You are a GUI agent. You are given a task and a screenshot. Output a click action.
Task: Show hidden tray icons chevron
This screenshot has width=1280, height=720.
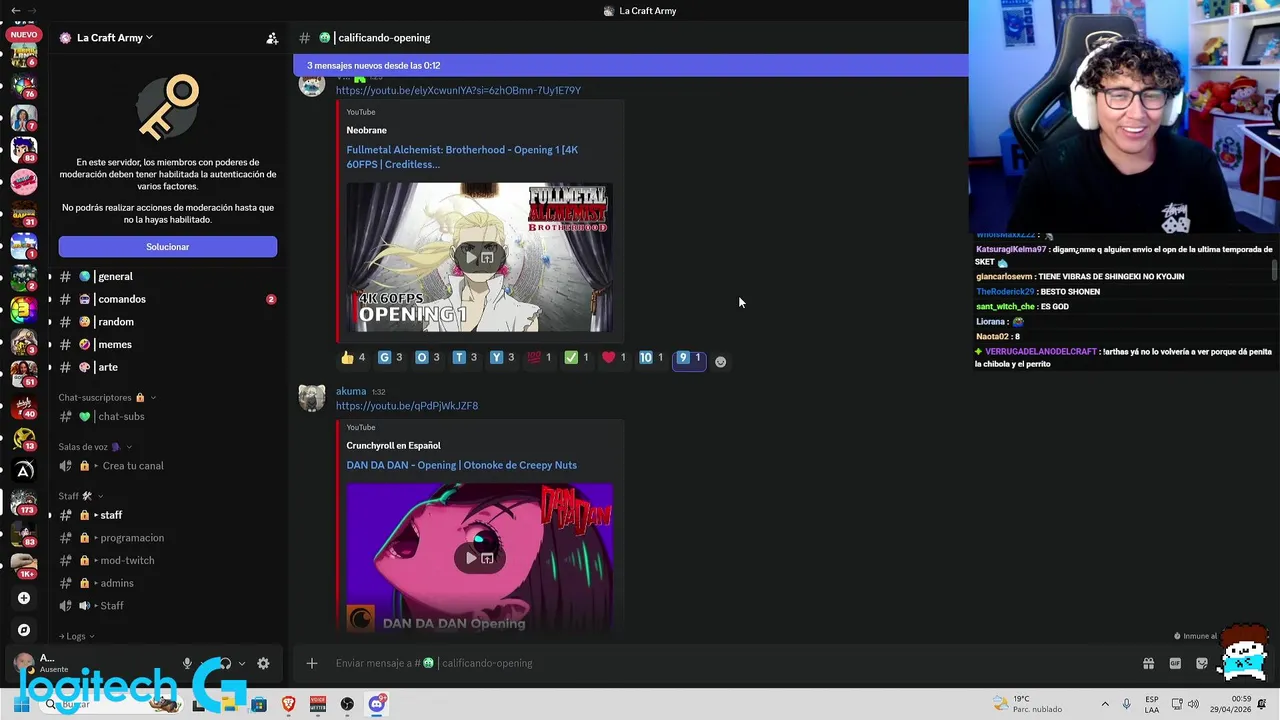(1105, 705)
